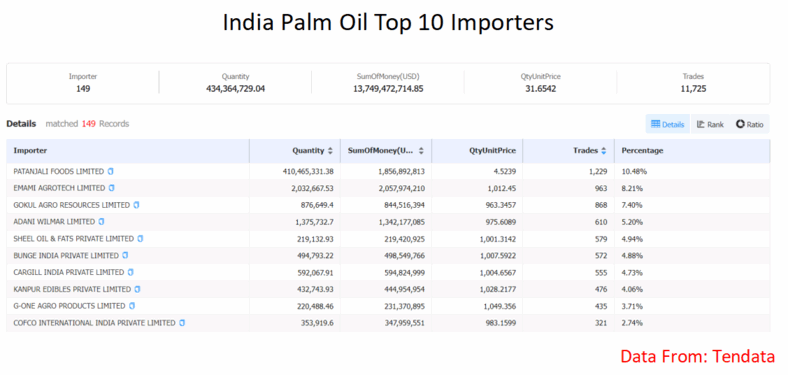Click copy icon next to ADANI WILMAR LIMITED
The height and width of the screenshot is (375, 788).
click(x=102, y=222)
